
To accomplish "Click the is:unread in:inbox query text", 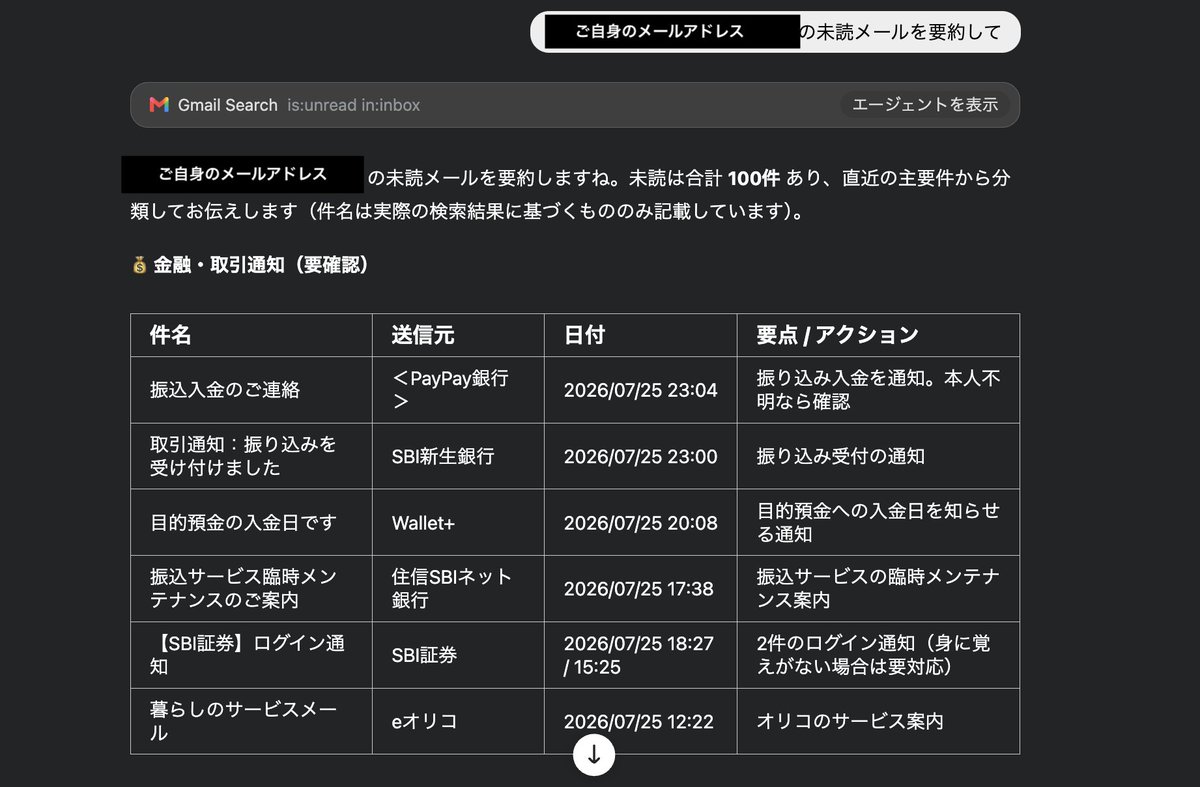I will click(353, 105).
